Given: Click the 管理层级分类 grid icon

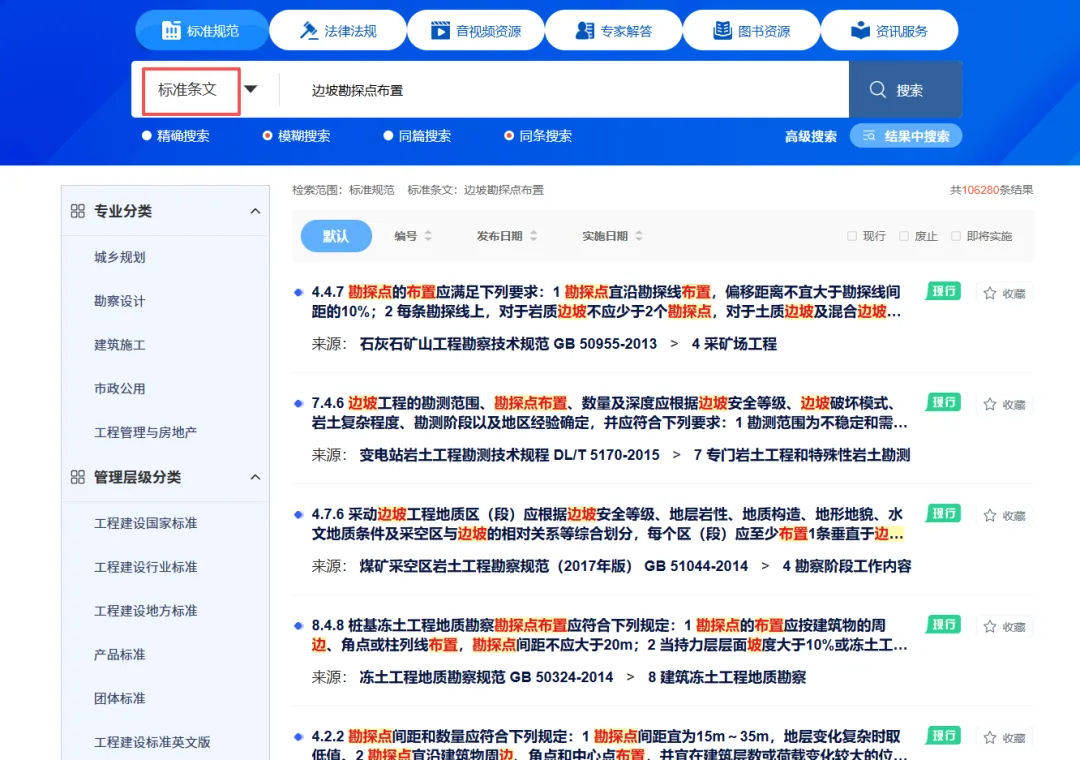Looking at the screenshot, I should (x=78, y=477).
